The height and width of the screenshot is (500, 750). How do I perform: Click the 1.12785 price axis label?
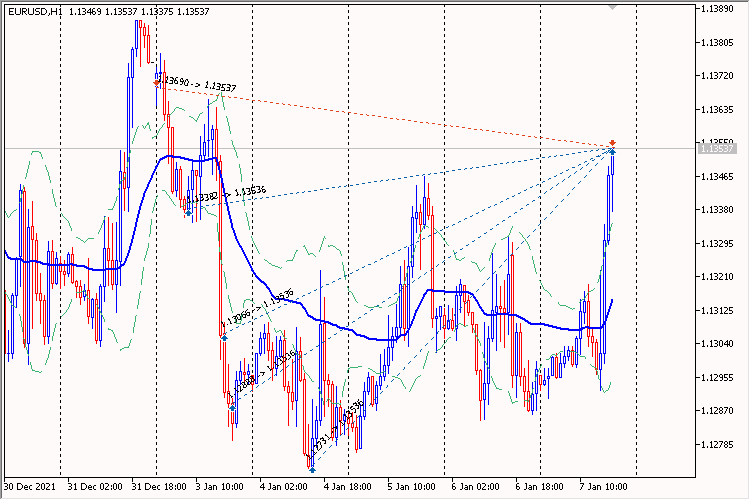pyautogui.click(x=717, y=444)
